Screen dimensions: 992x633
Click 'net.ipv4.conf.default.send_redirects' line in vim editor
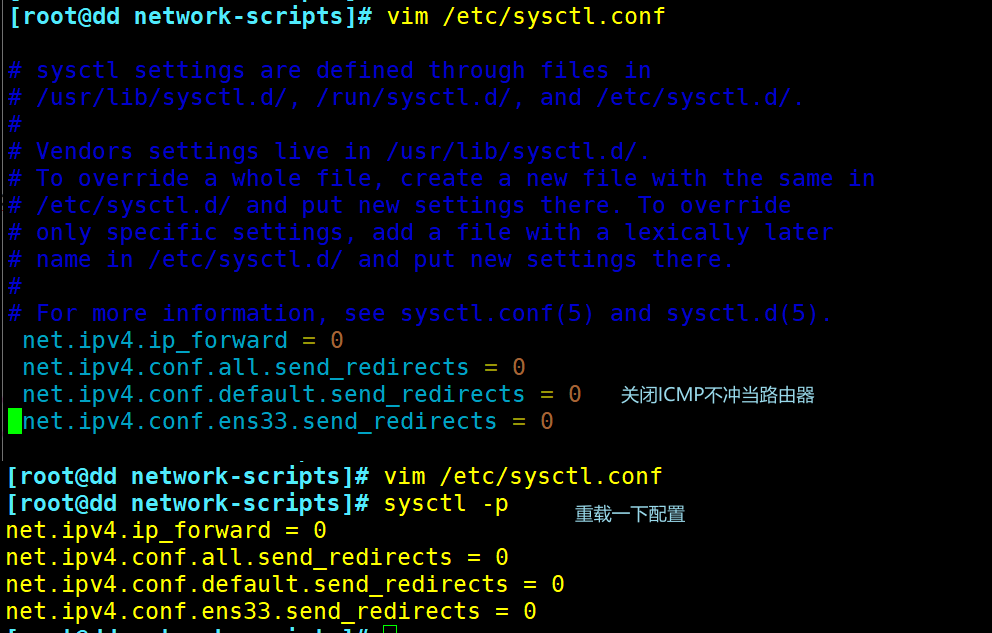tap(301, 394)
